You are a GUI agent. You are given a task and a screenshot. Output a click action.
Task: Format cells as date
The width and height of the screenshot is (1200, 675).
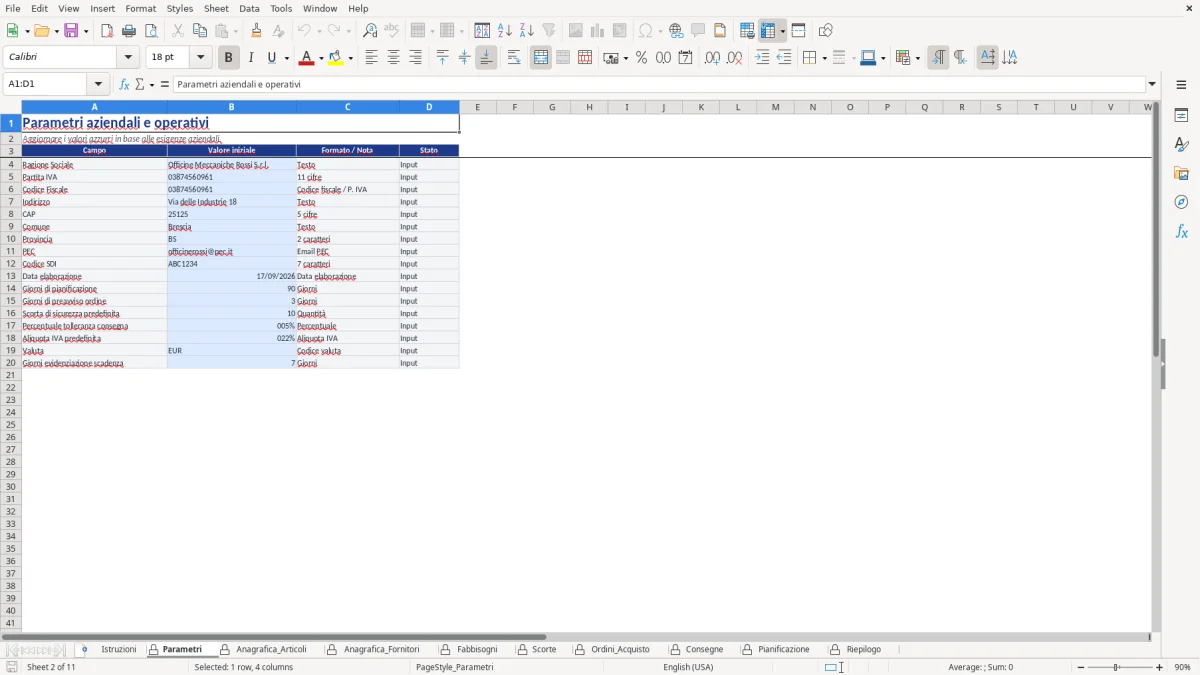point(685,58)
